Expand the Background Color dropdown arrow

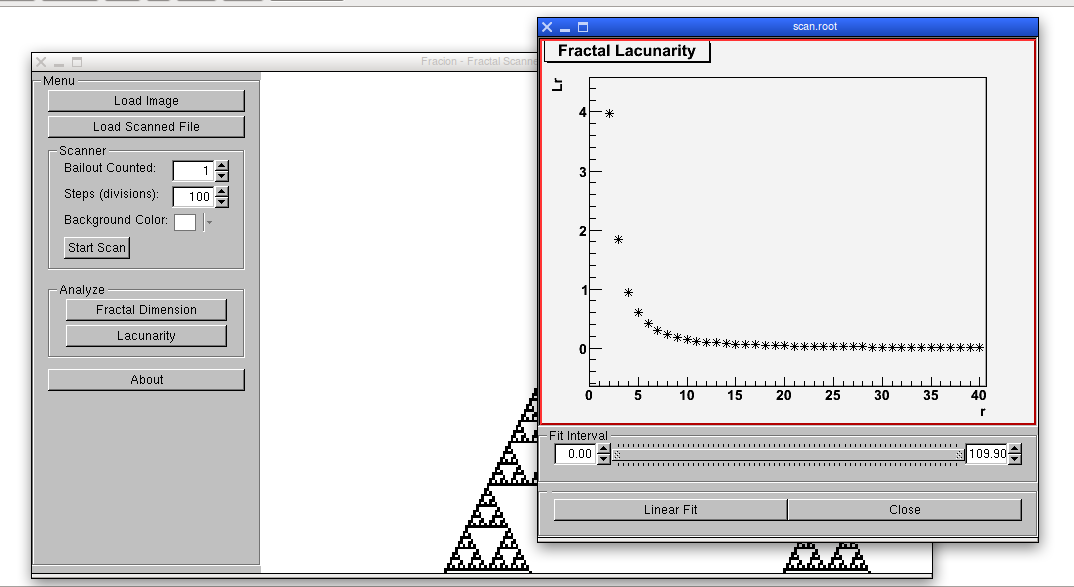[x=209, y=222]
